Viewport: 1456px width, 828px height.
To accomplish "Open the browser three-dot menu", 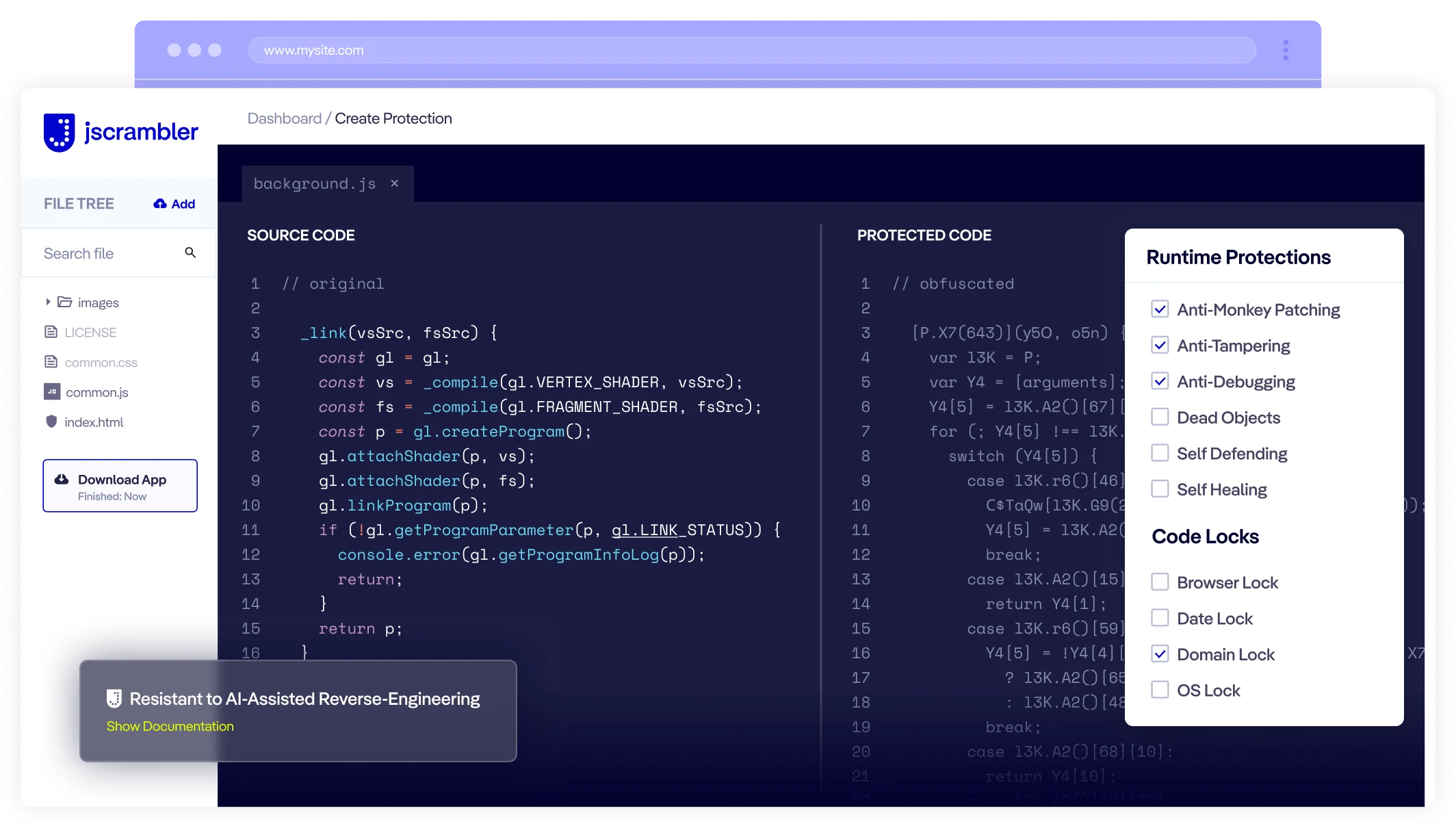I will [x=1286, y=50].
